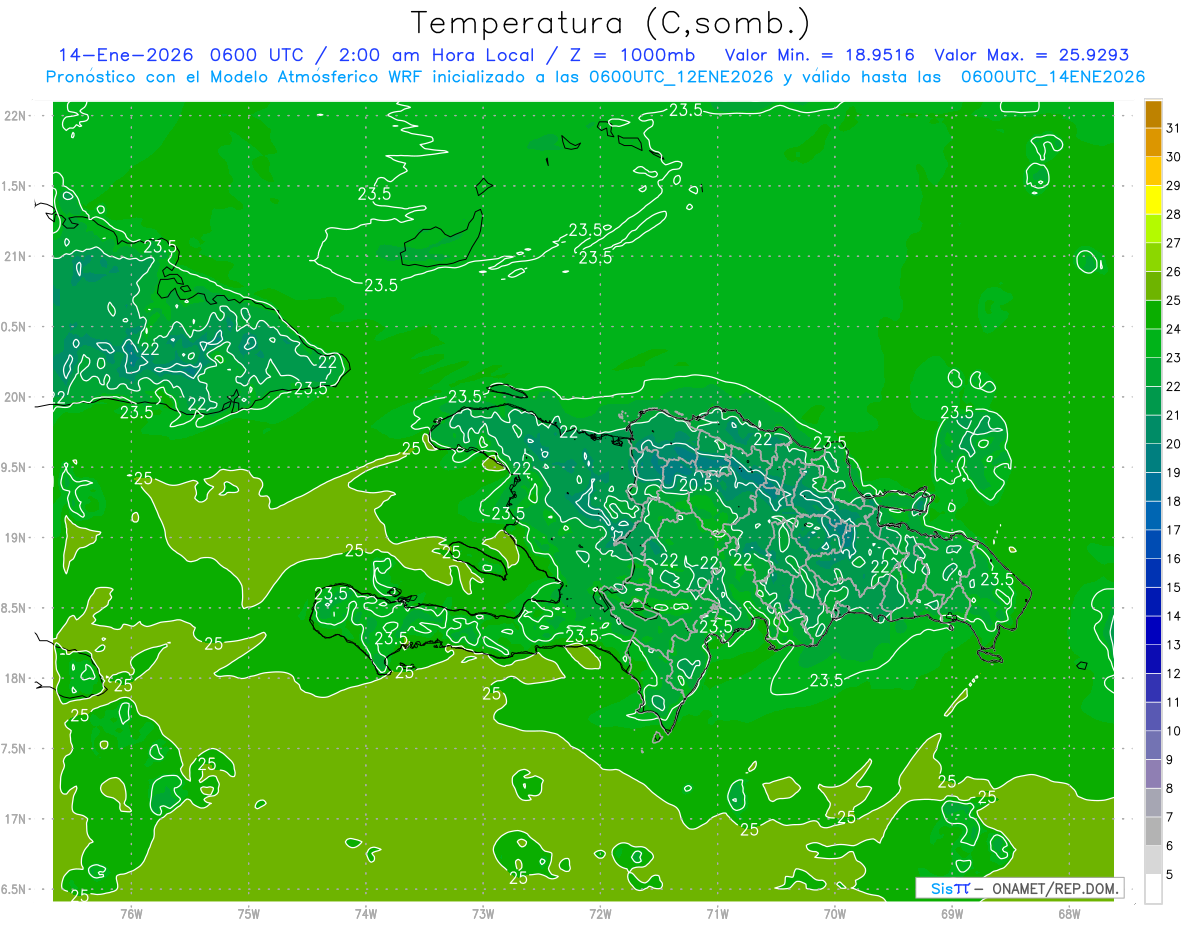Image resolution: width=1200 pixels, height=927 pixels.
Task: Click the legend scale number "30"
Action: tap(1174, 157)
